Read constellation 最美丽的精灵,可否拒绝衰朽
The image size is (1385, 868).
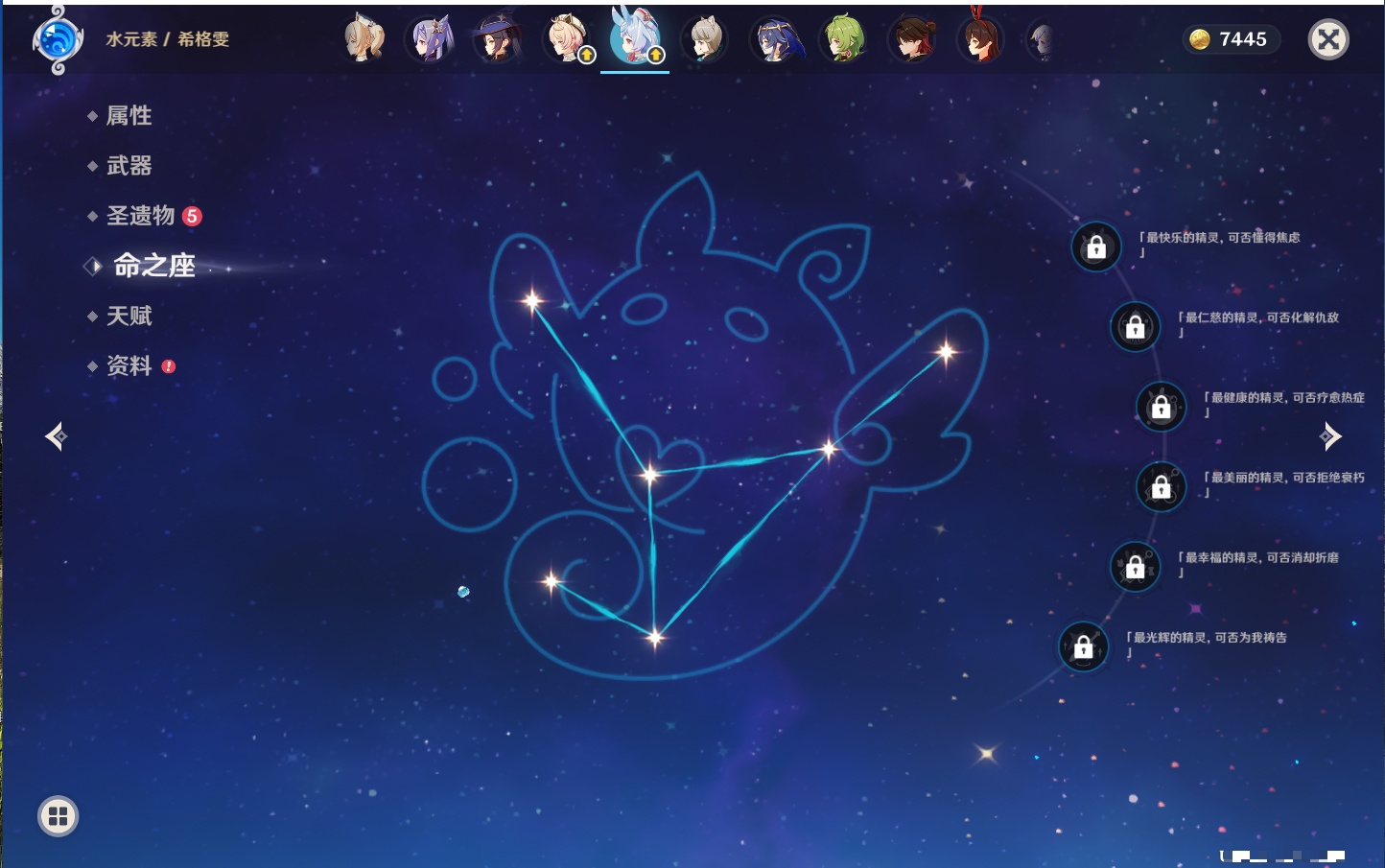(1284, 483)
